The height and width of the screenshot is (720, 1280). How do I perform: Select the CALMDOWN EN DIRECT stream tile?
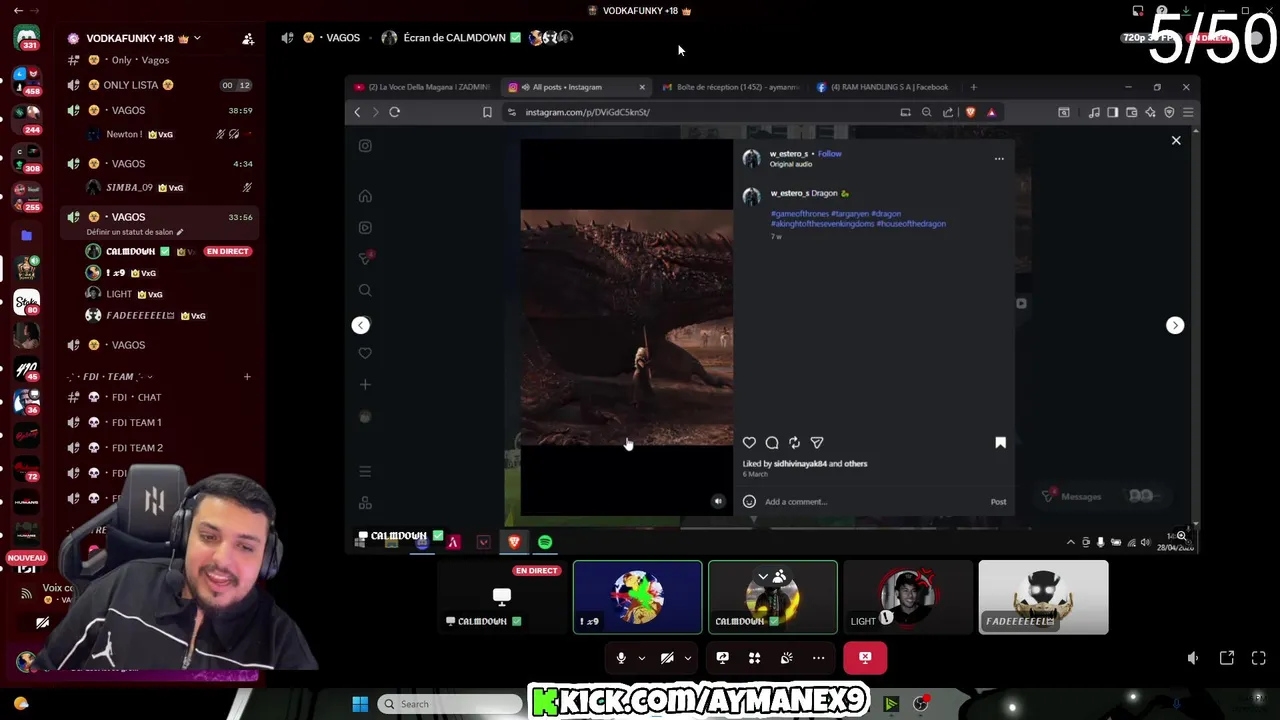coord(502,597)
